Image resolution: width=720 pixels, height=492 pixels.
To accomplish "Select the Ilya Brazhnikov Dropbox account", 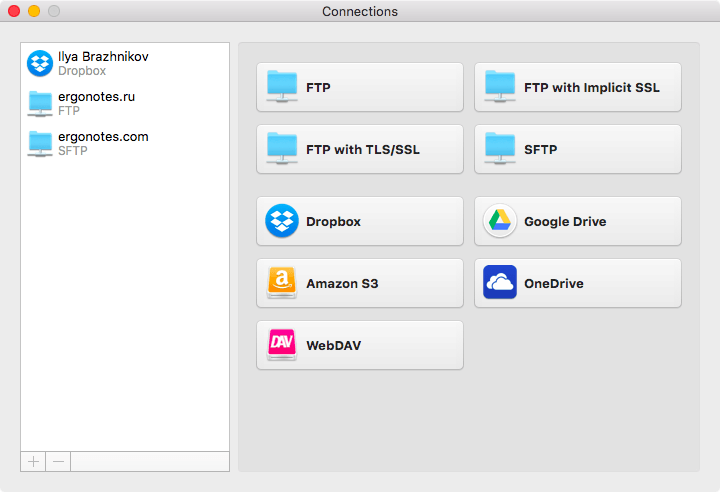I will click(x=125, y=63).
